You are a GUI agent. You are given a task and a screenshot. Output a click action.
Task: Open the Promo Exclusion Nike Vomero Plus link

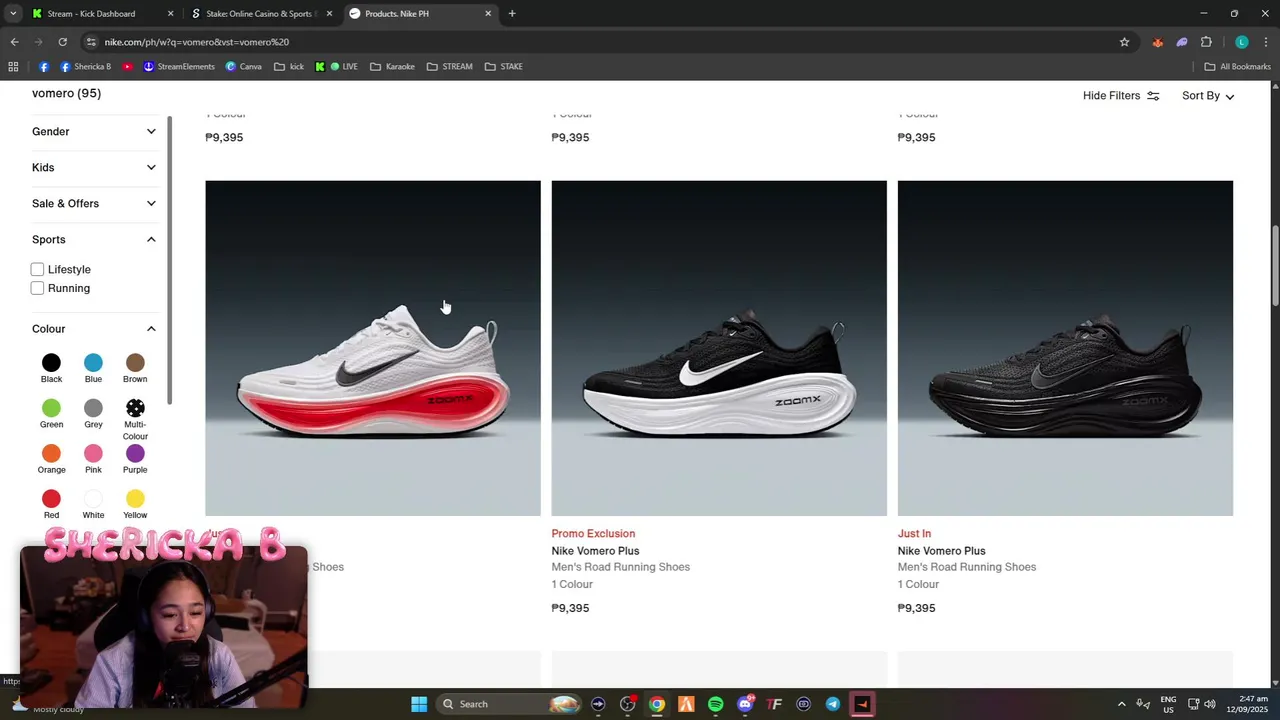click(x=595, y=551)
